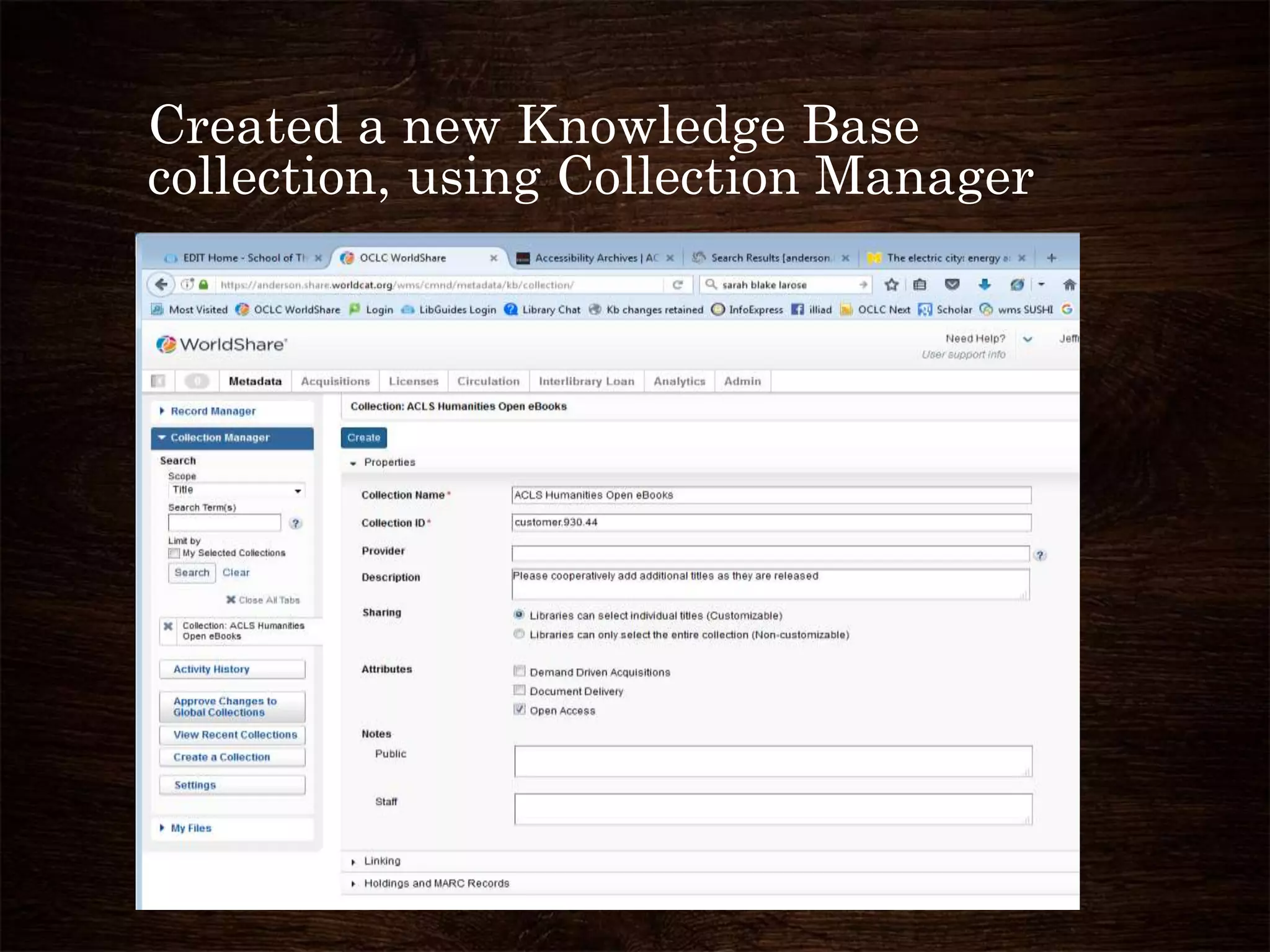Uncheck Open Access attribute

(519, 710)
